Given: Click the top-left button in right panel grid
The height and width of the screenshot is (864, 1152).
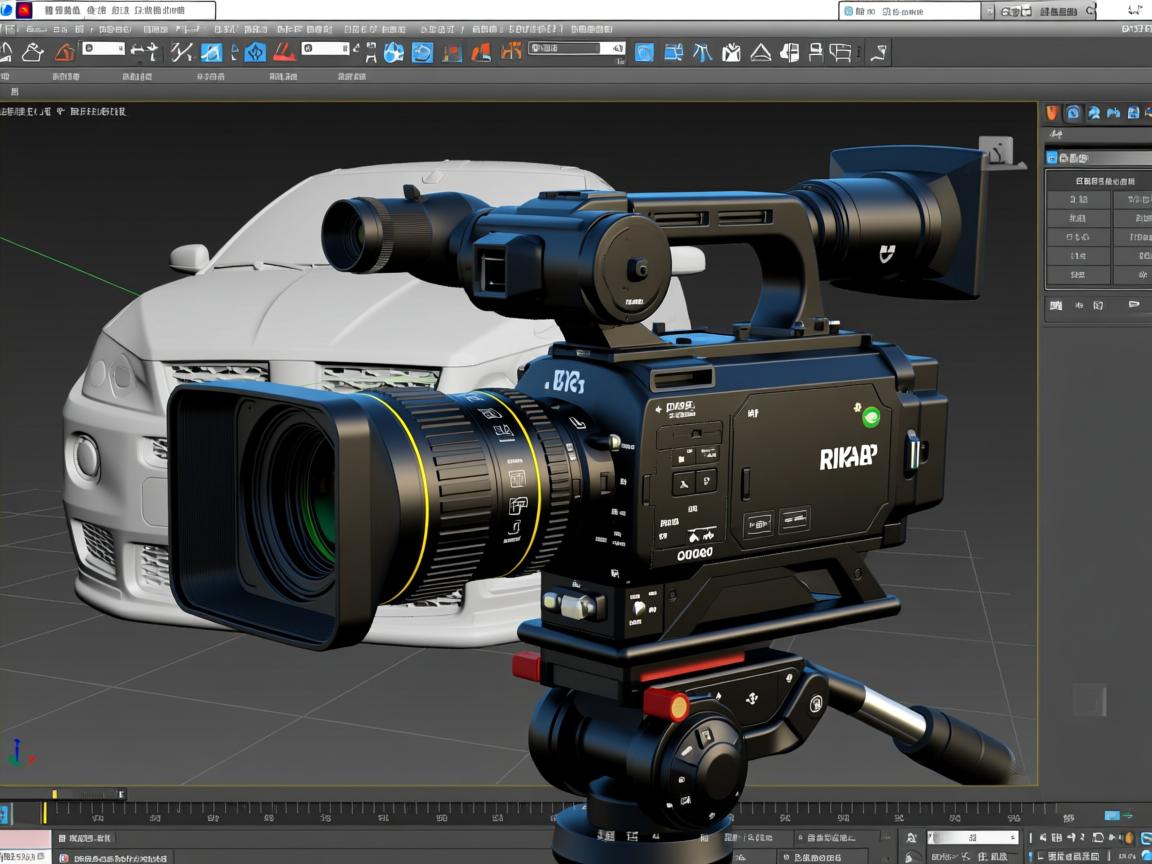Looking at the screenshot, I should coord(1077,200).
